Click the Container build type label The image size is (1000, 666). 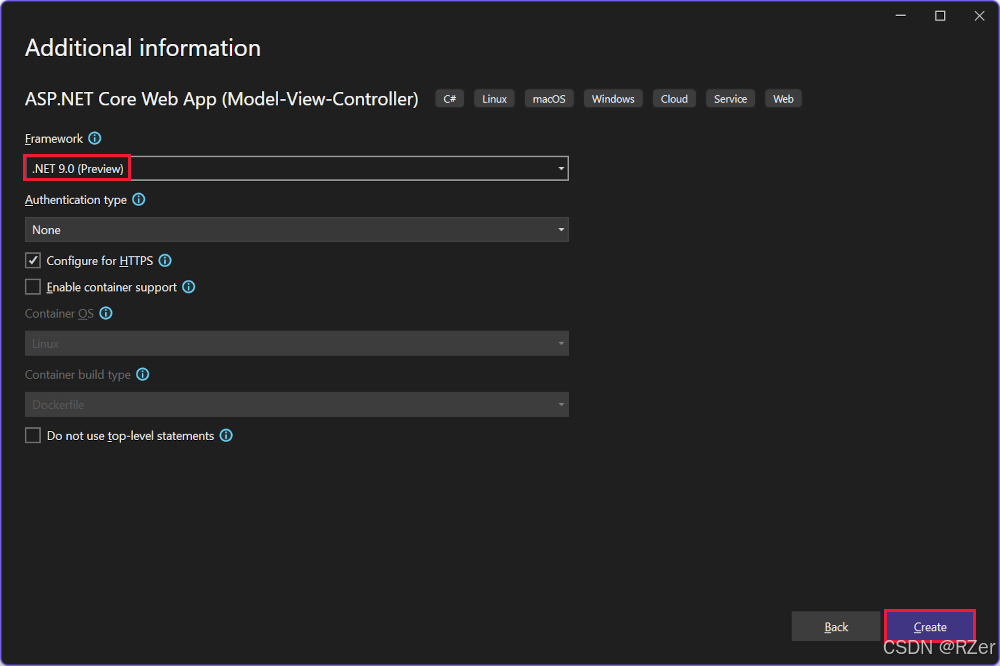tap(78, 374)
